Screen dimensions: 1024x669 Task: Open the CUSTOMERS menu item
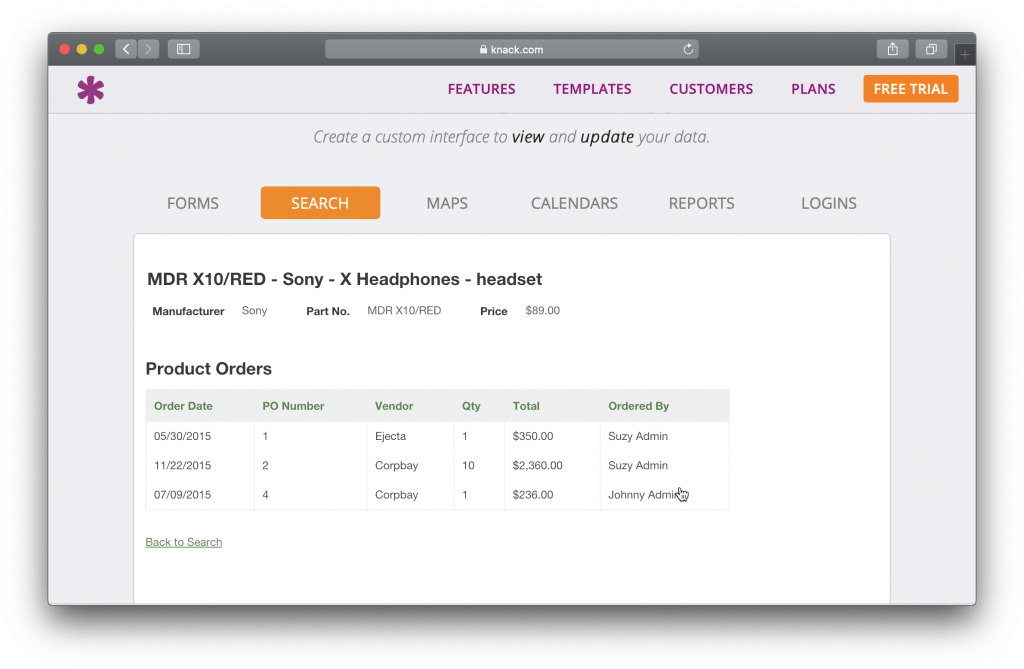pos(711,89)
